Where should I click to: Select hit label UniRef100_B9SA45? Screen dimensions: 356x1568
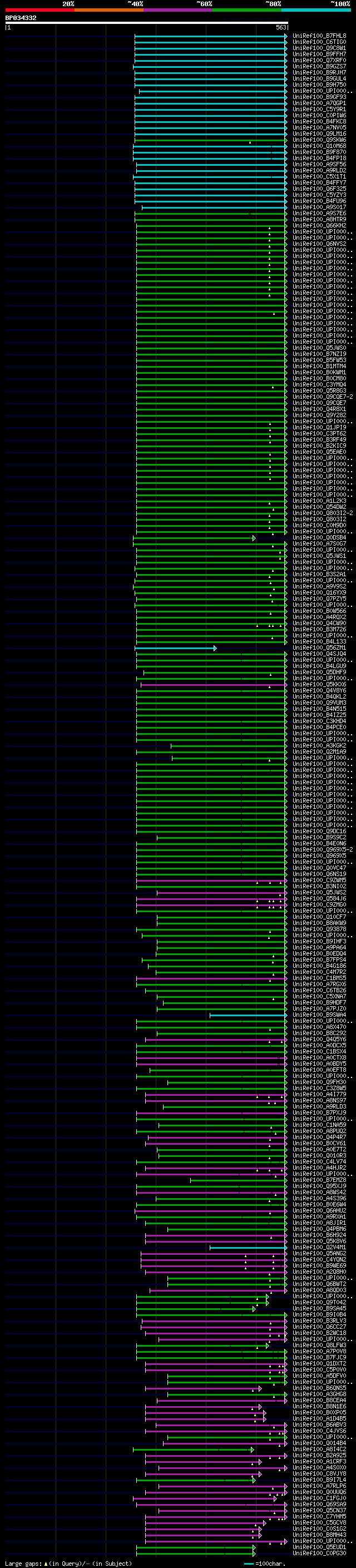pyautogui.click(x=319, y=1309)
